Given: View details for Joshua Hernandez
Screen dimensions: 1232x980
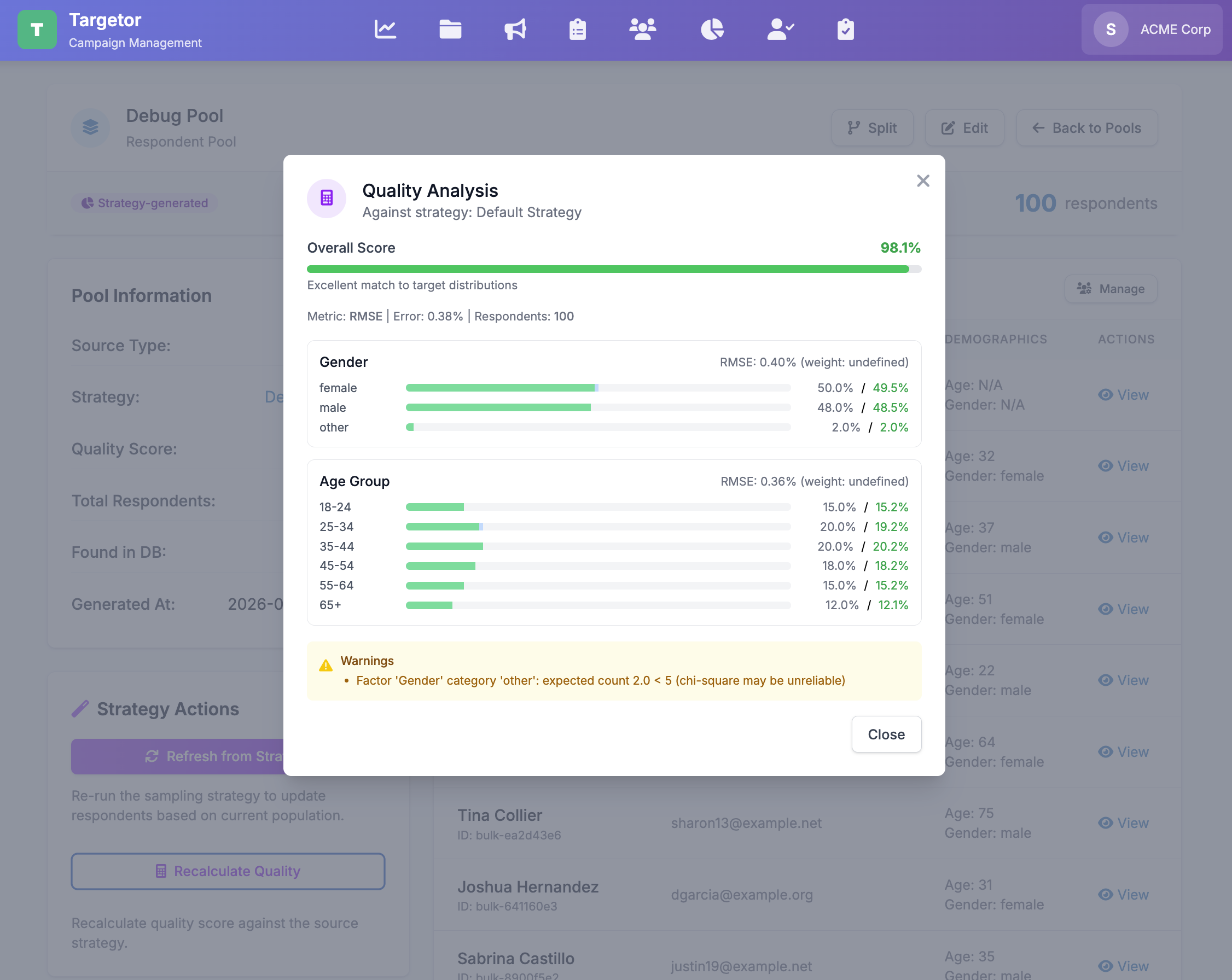Looking at the screenshot, I should pos(1124,894).
